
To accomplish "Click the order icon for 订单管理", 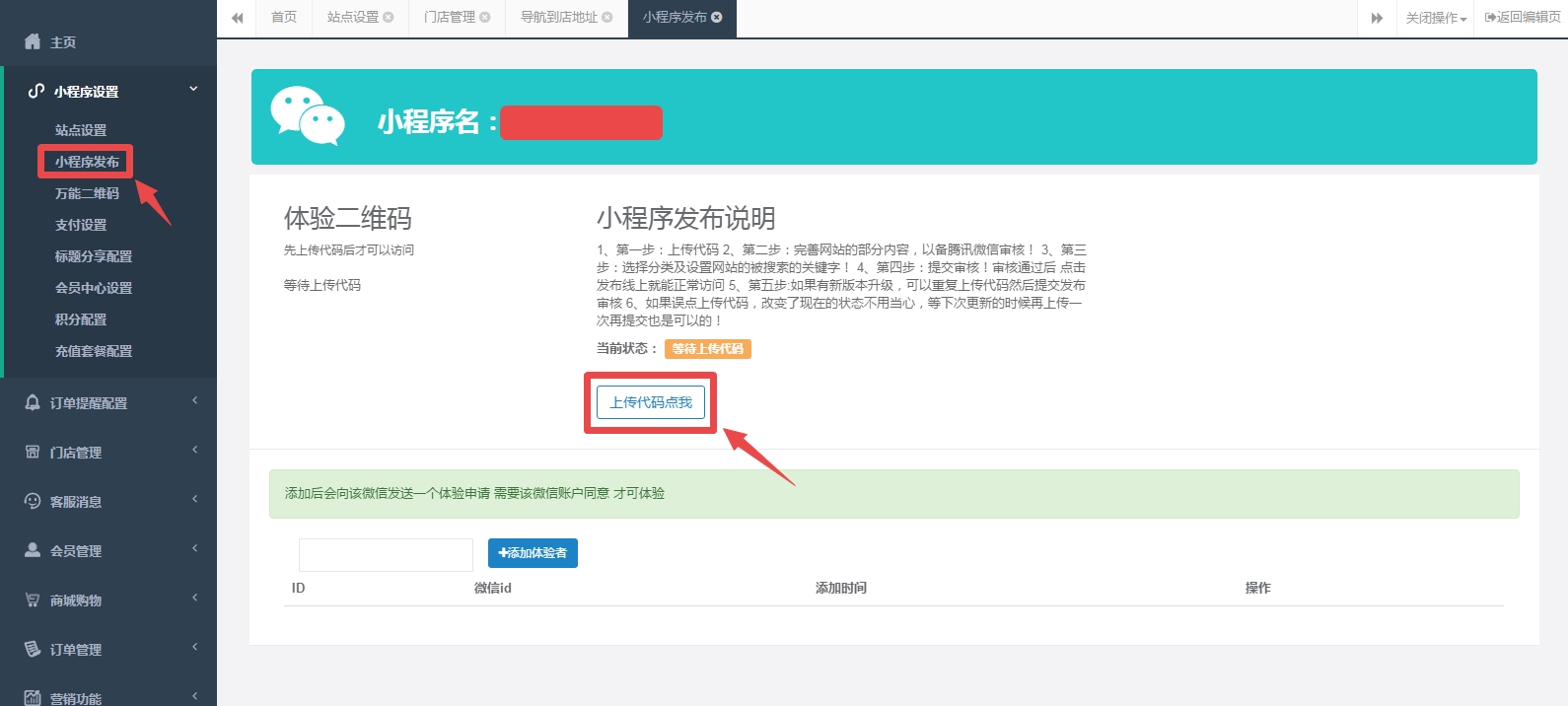I will pyautogui.click(x=33, y=649).
